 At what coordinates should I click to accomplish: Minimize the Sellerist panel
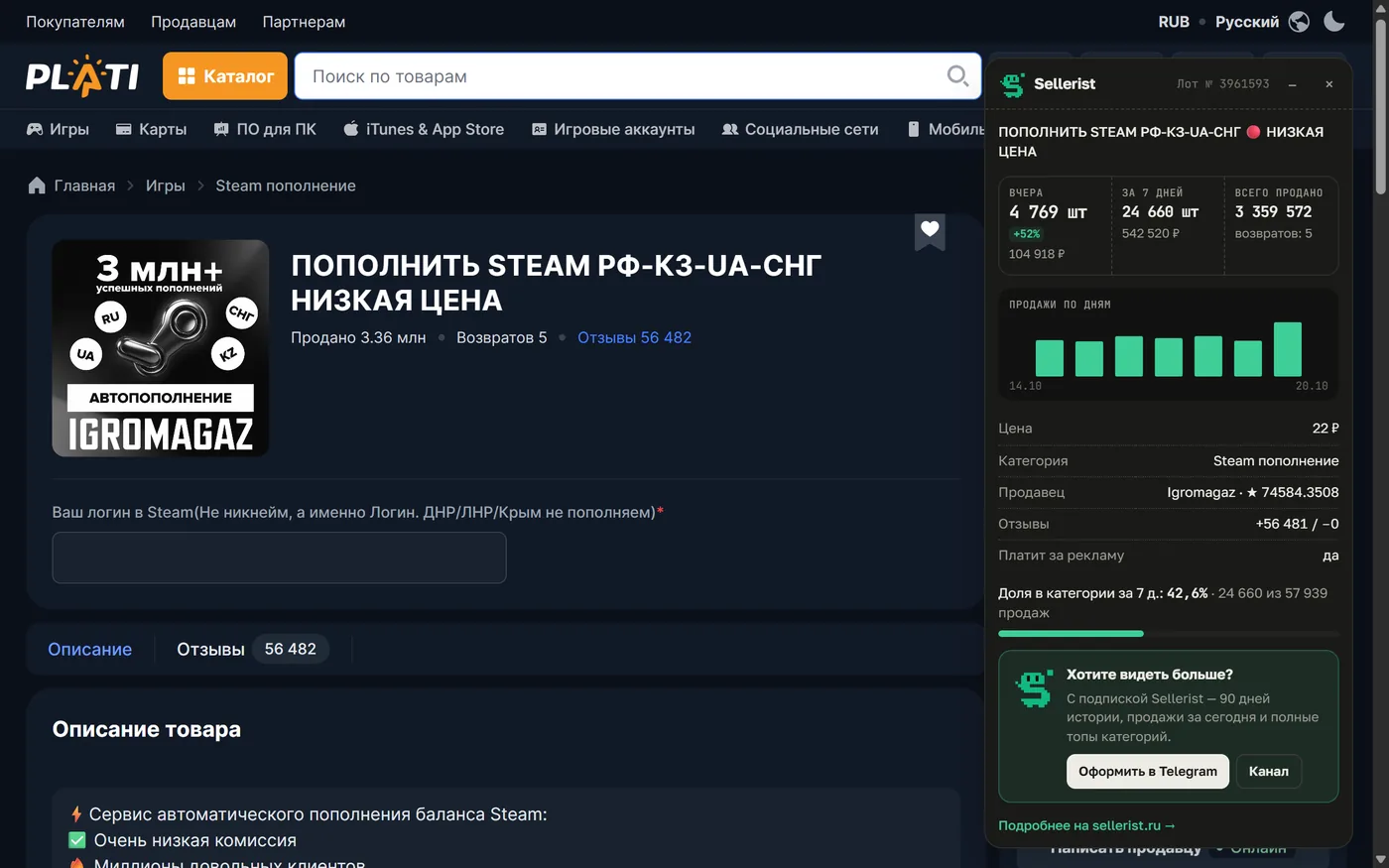(x=1292, y=84)
